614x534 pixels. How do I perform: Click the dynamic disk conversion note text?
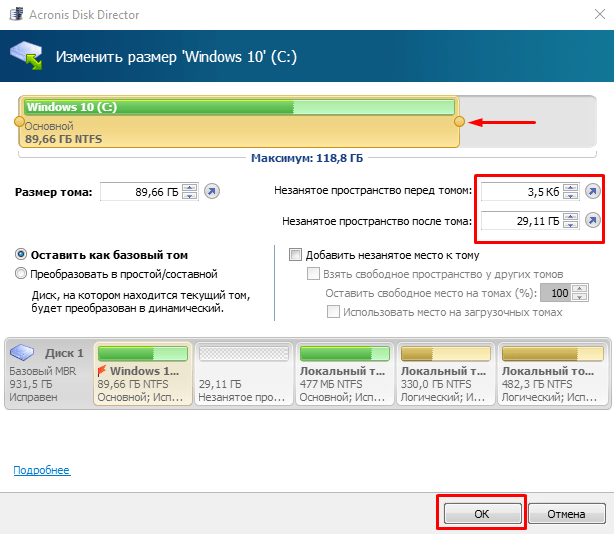[141, 301]
